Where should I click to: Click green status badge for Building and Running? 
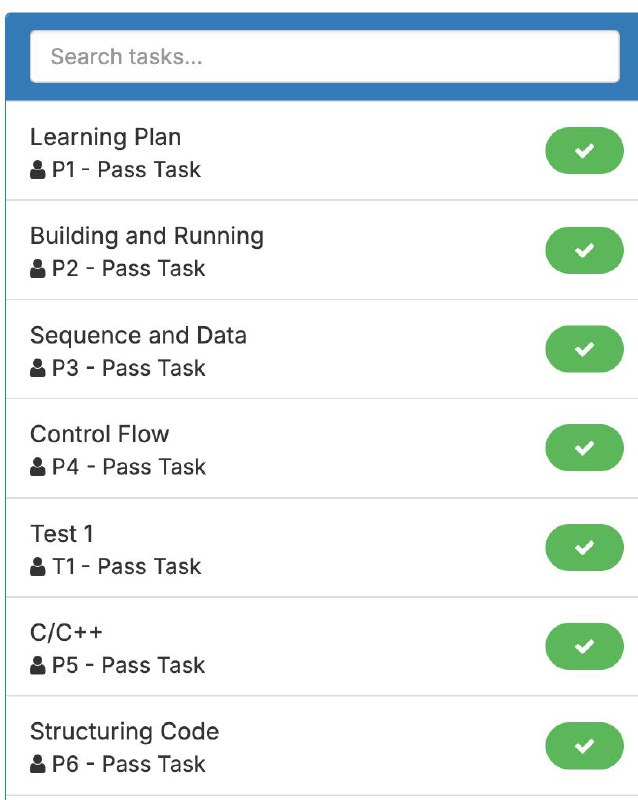(584, 250)
